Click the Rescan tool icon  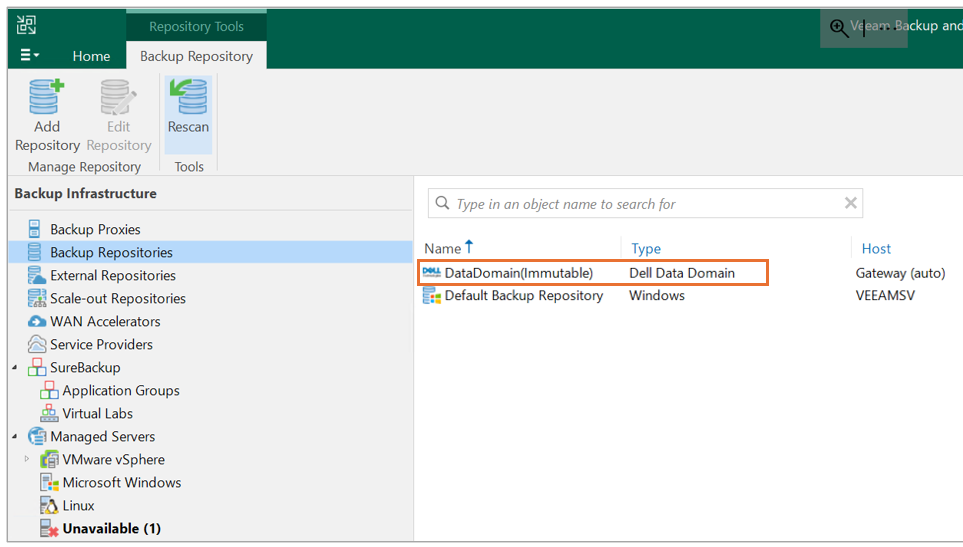188,96
